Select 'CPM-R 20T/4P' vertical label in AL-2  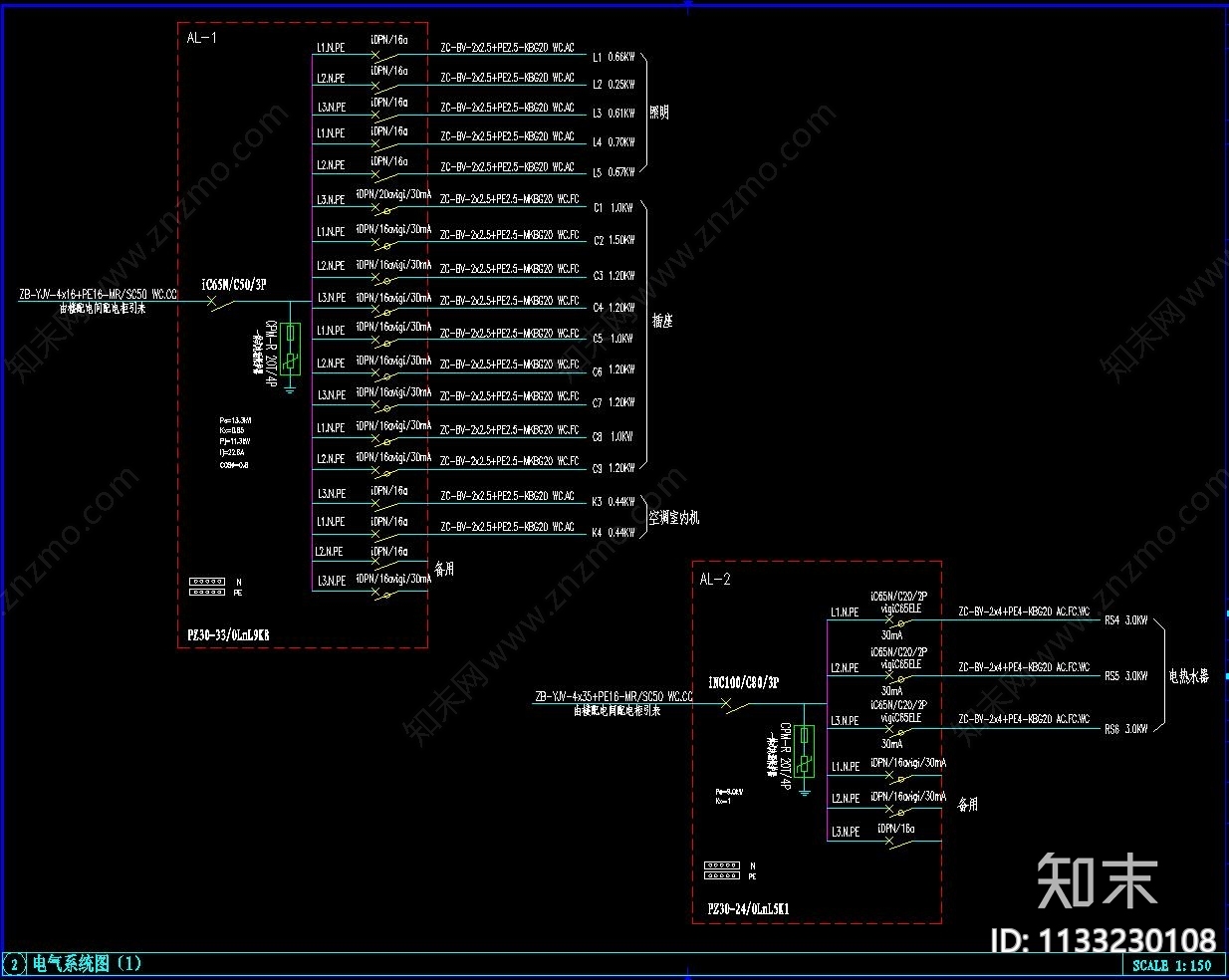[x=785, y=758]
